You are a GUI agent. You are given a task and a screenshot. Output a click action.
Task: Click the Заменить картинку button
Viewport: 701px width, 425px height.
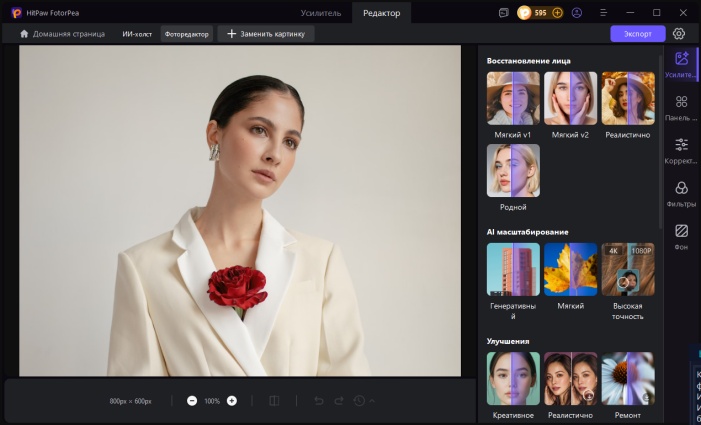[x=266, y=34]
